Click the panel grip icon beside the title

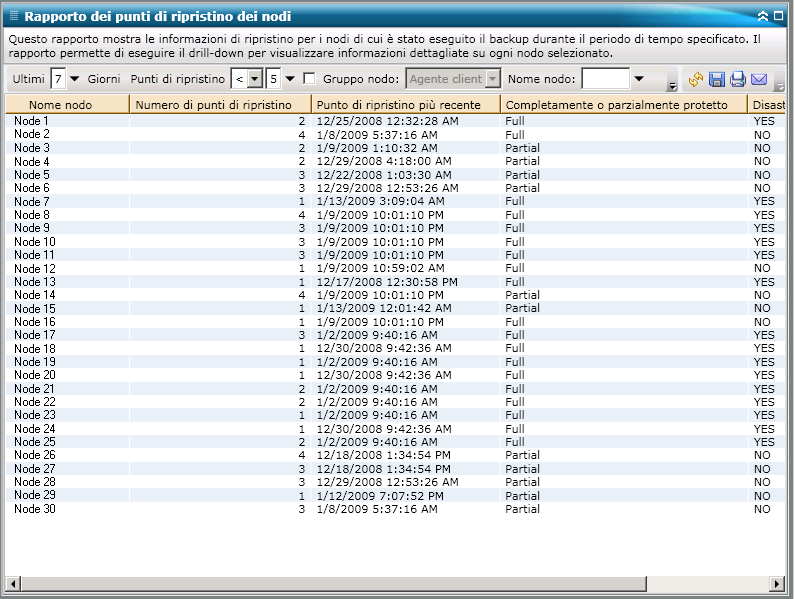(x=14, y=16)
